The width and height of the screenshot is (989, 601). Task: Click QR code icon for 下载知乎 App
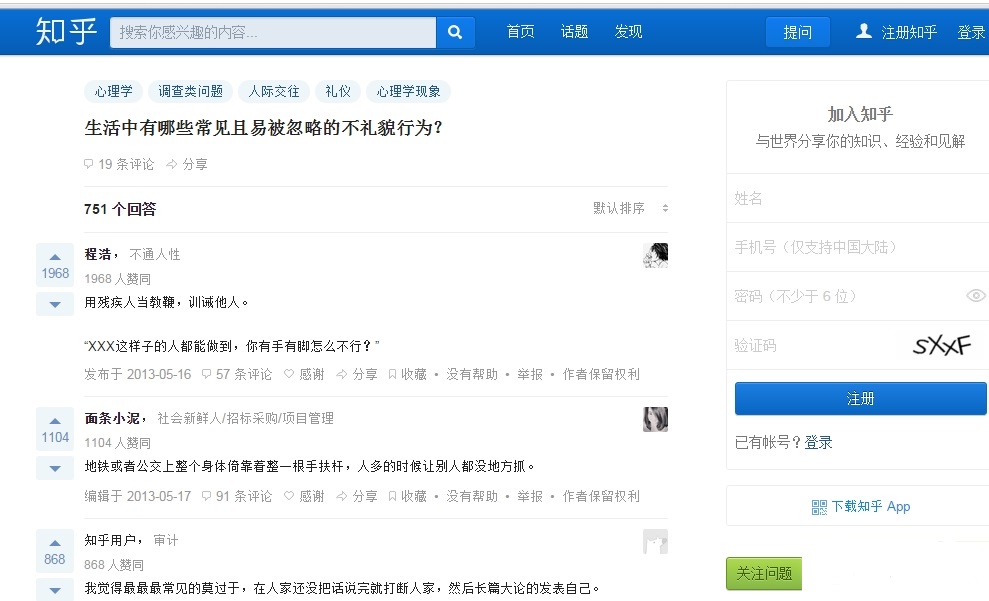(819, 507)
